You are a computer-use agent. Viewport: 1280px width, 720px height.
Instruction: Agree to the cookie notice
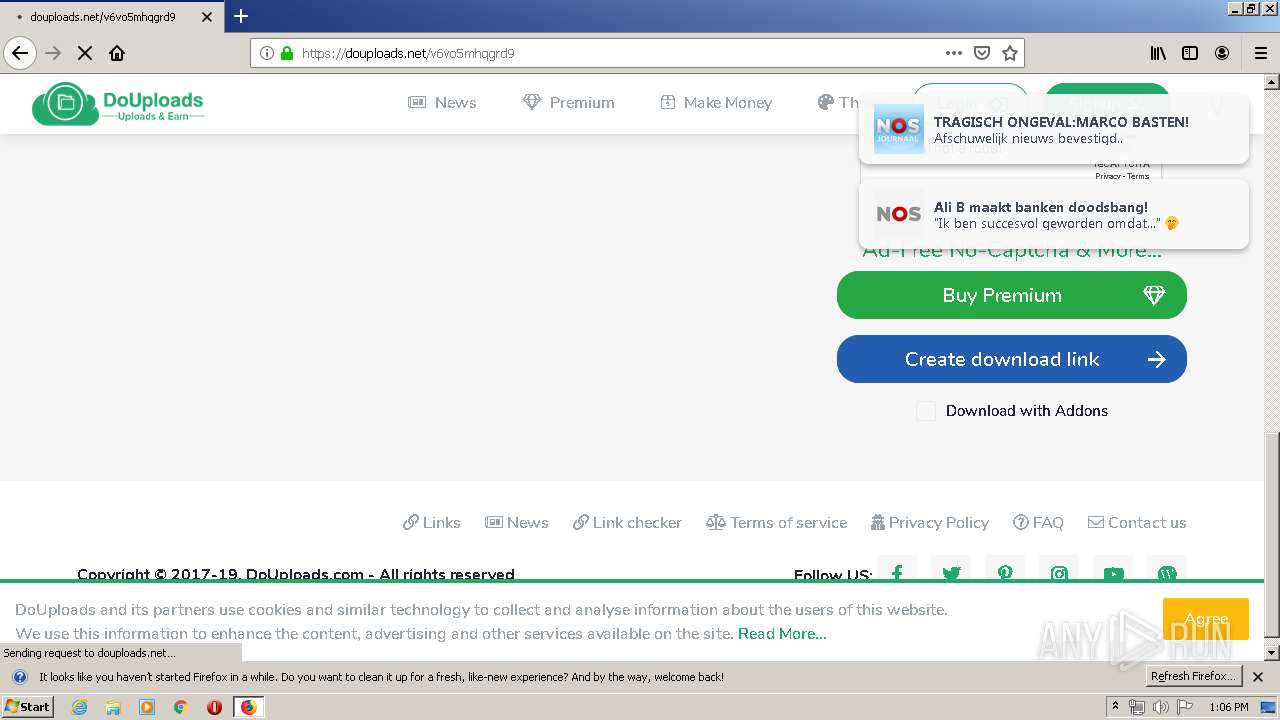pyautogui.click(x=1206, y=619)
